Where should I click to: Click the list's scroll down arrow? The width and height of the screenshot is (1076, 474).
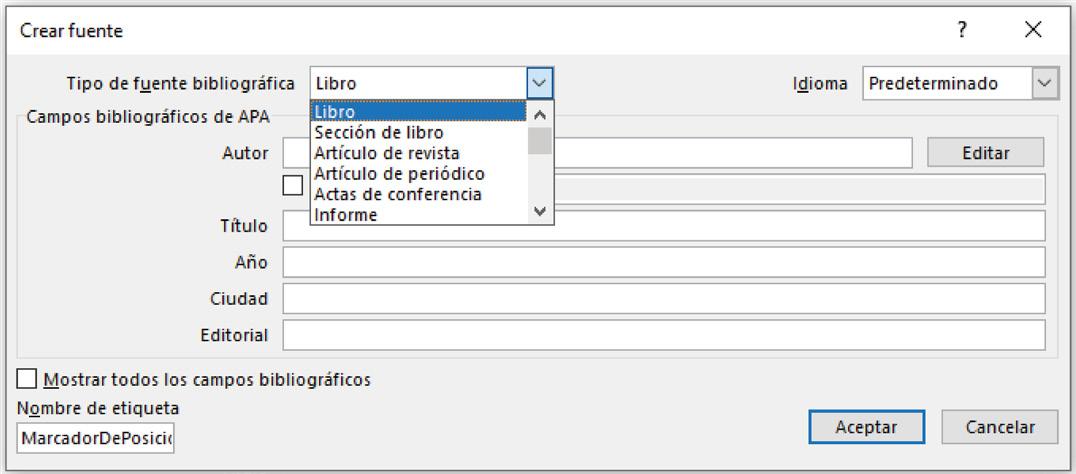click(x=540, y=212)
